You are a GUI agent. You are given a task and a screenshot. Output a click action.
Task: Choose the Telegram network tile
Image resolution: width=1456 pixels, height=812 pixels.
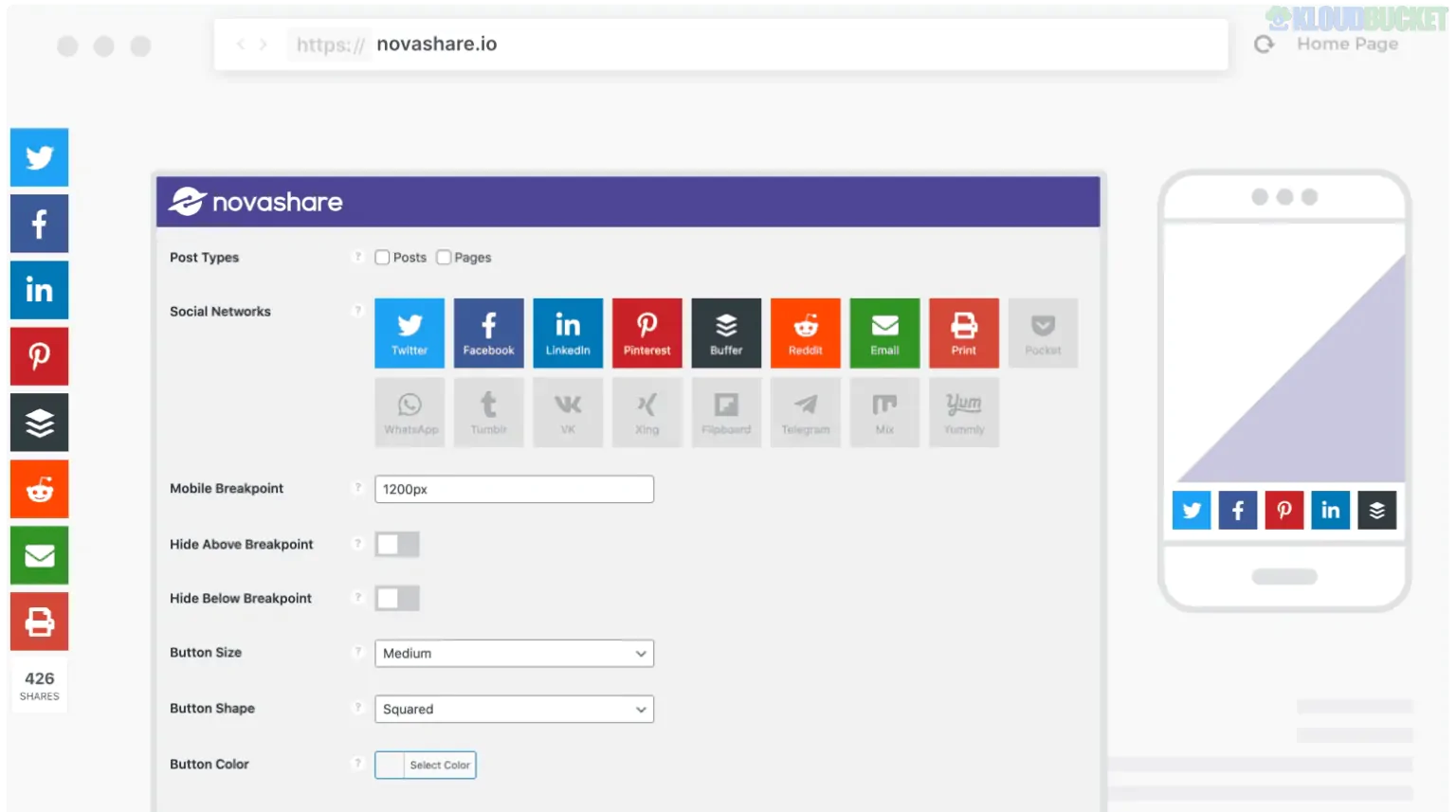(x=805, y=412)
